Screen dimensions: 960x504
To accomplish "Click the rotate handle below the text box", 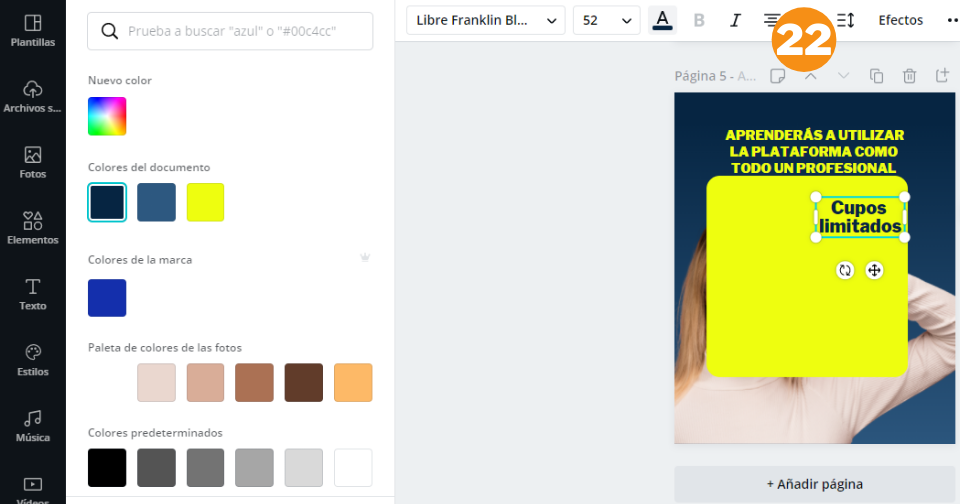I will (845, 270).
